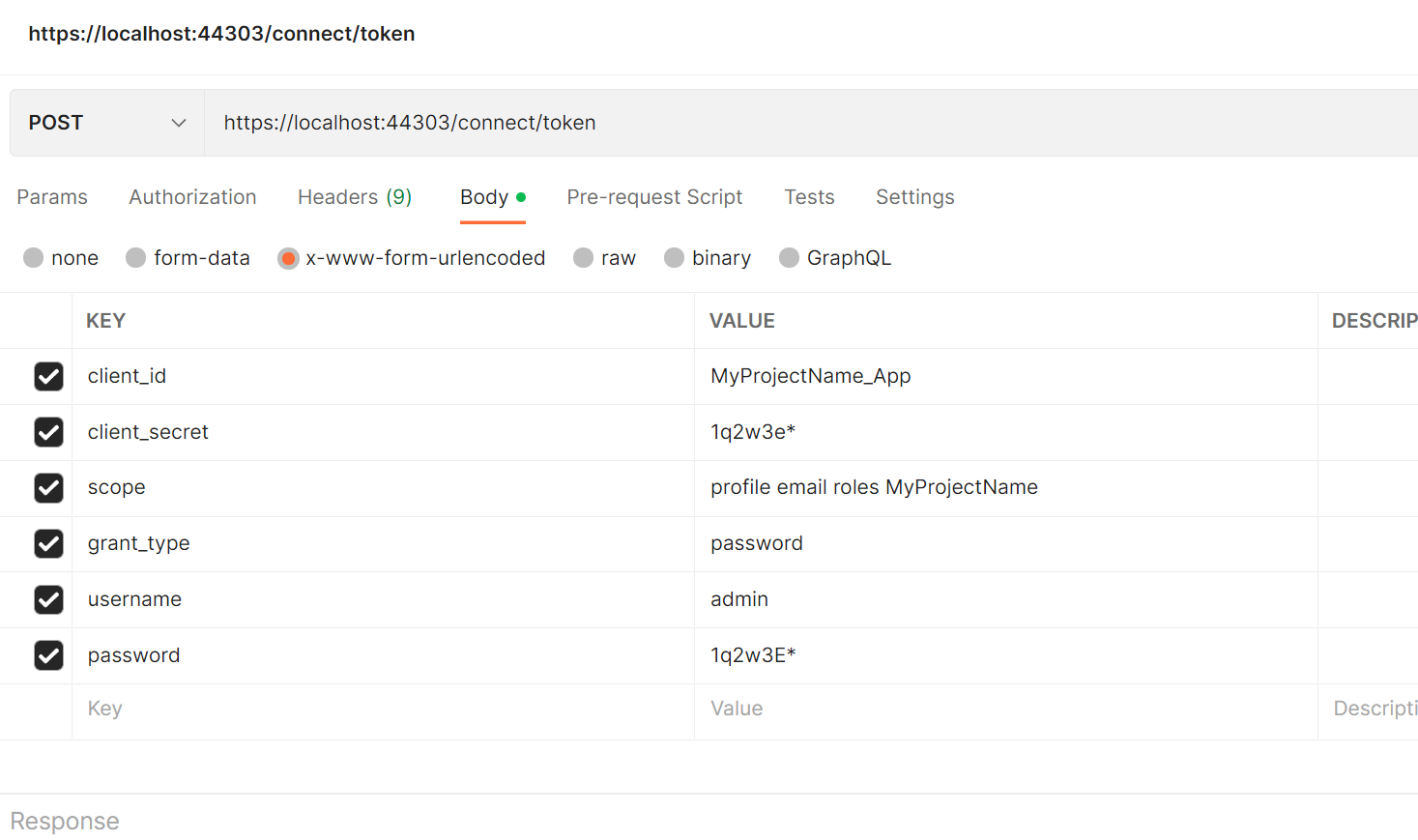Click the empty Key placeholder field
This screenshot has width=1418, height=840.
[382, 709]
